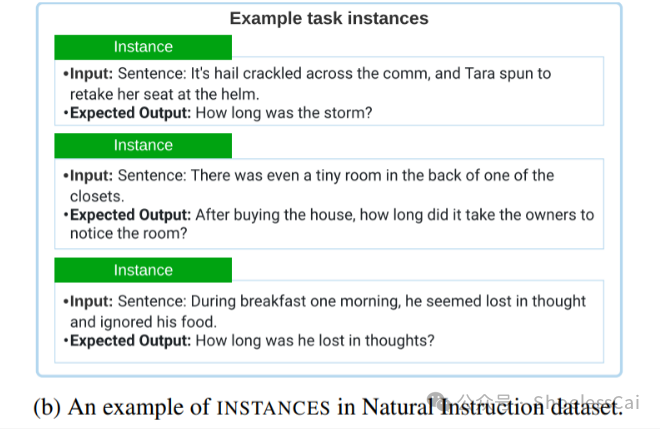The image size is (660, 429).
Task: Click "How long was the storm?" output
Action: [x=284, y=113]
